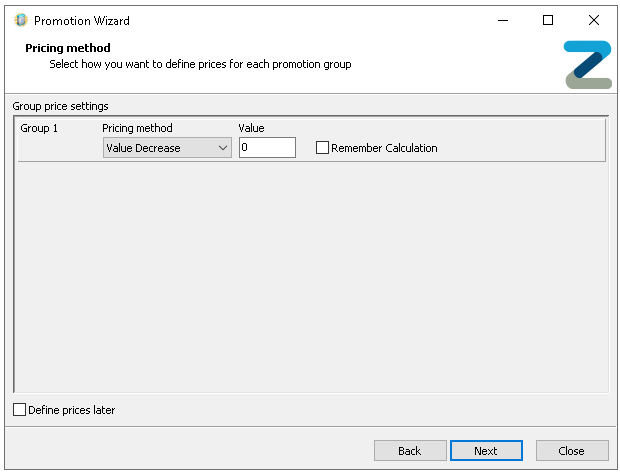
Task: Minimize the Promotion Wizard window
Action: click(501, 20)
